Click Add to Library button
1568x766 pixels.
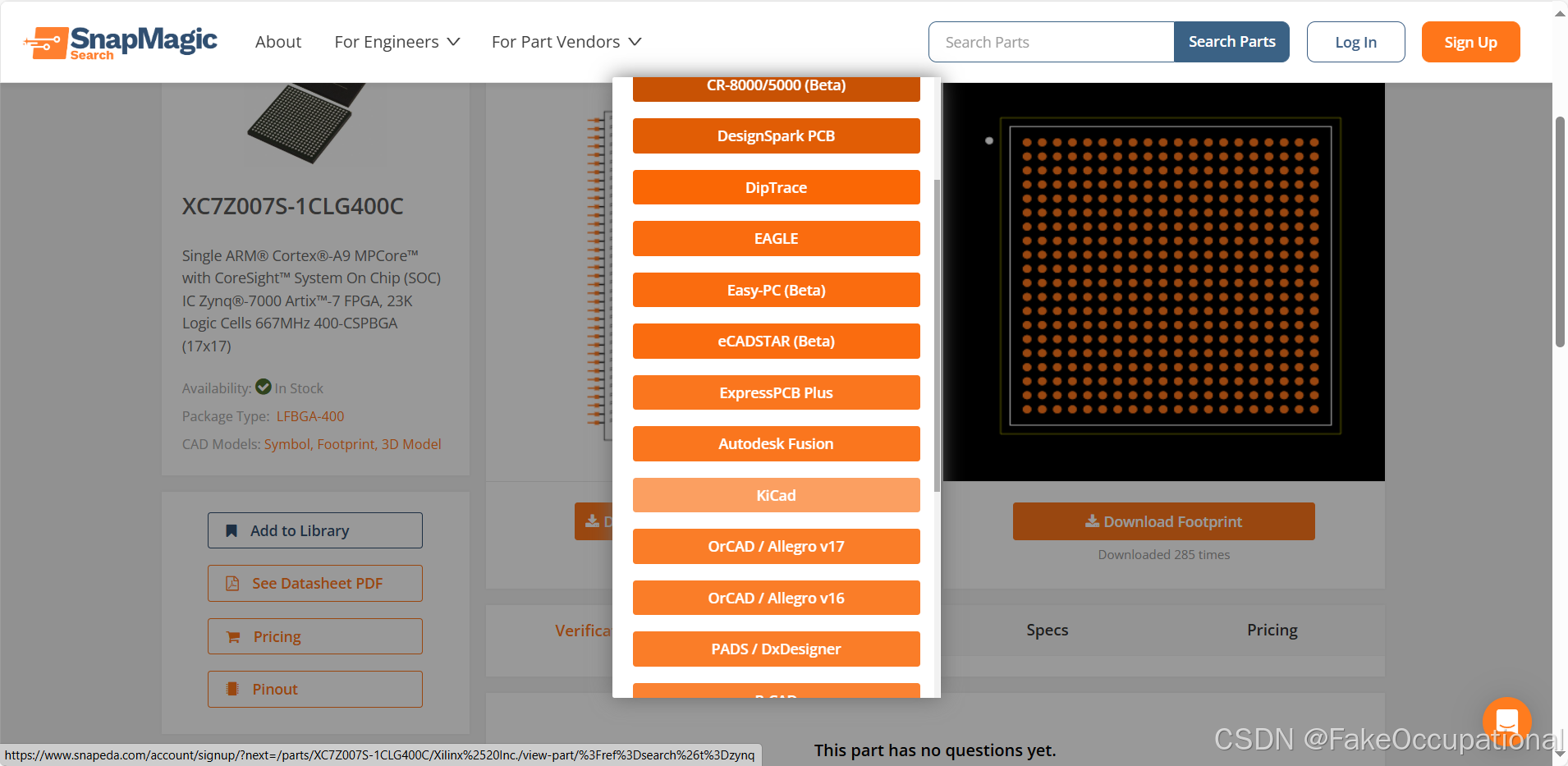[x=315, y=530]
